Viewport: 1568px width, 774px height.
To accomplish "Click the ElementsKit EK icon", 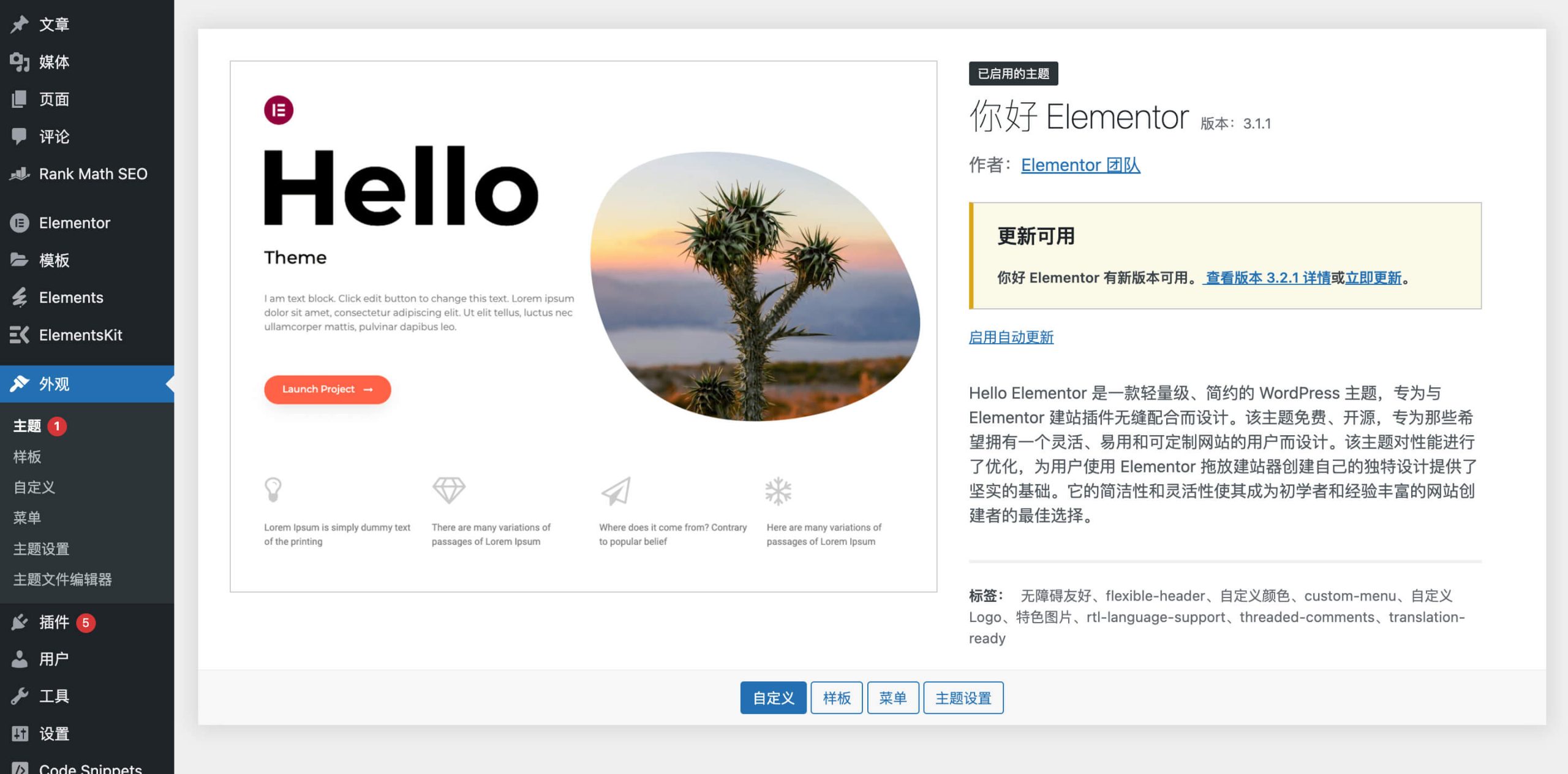I will (x=19, y=335).
